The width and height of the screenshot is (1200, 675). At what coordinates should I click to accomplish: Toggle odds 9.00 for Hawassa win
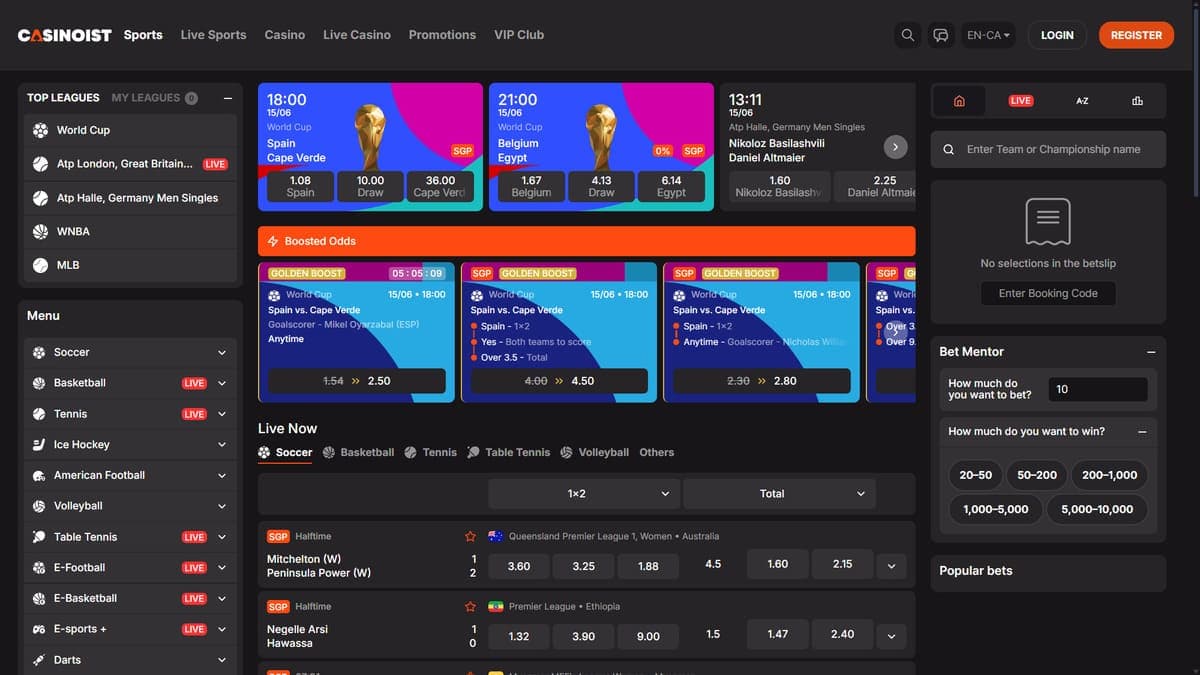click(x=648, y=636)
